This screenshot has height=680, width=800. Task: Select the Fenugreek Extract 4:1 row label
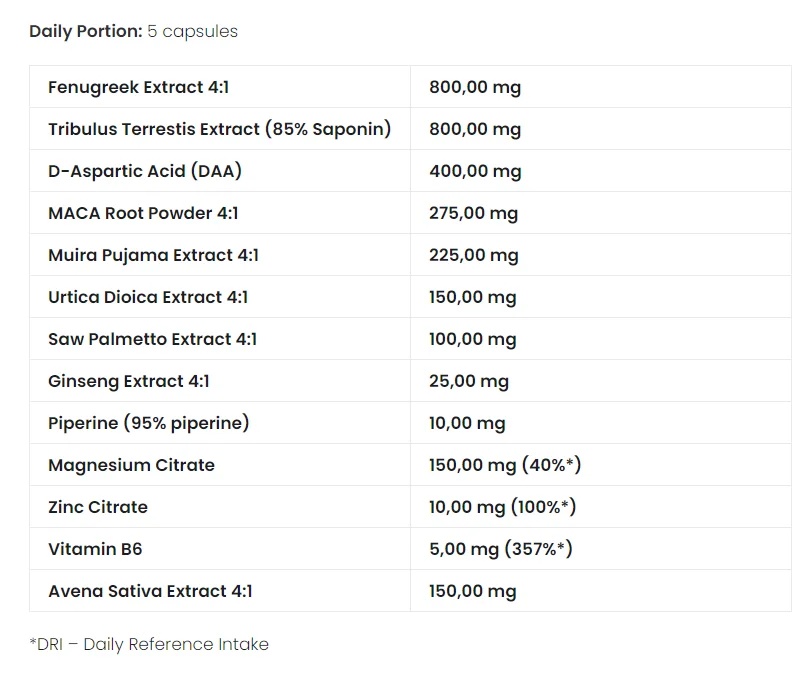click(138, 87)
